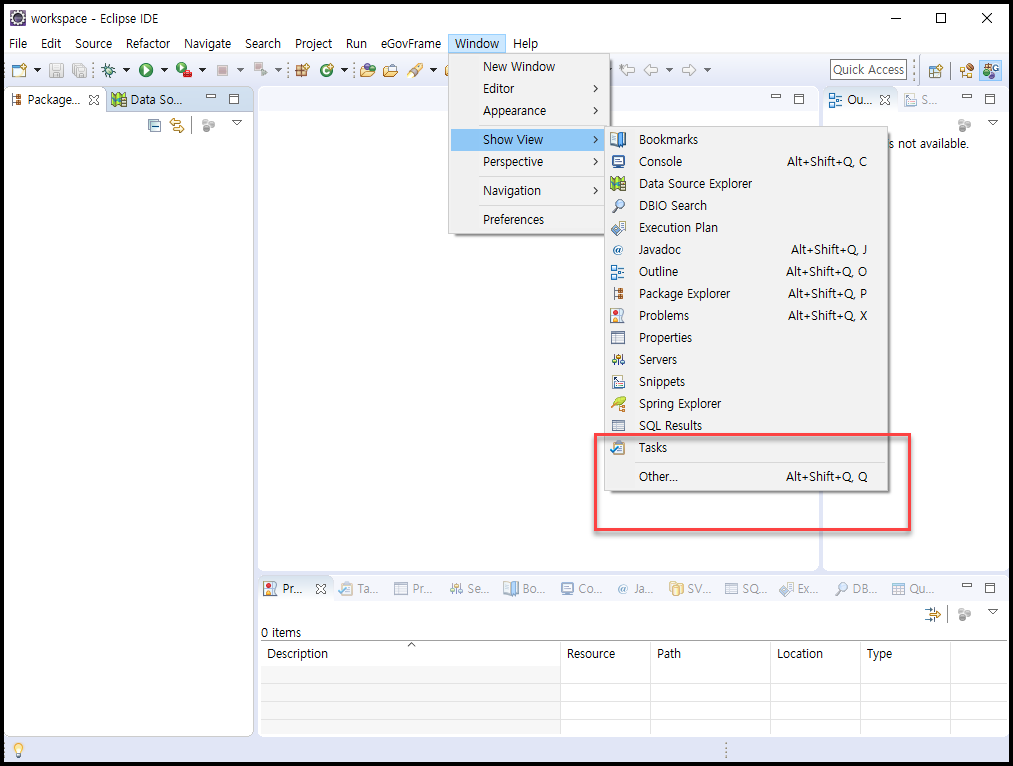
Task: Close the Problems view tab
Action: (320, 589)
